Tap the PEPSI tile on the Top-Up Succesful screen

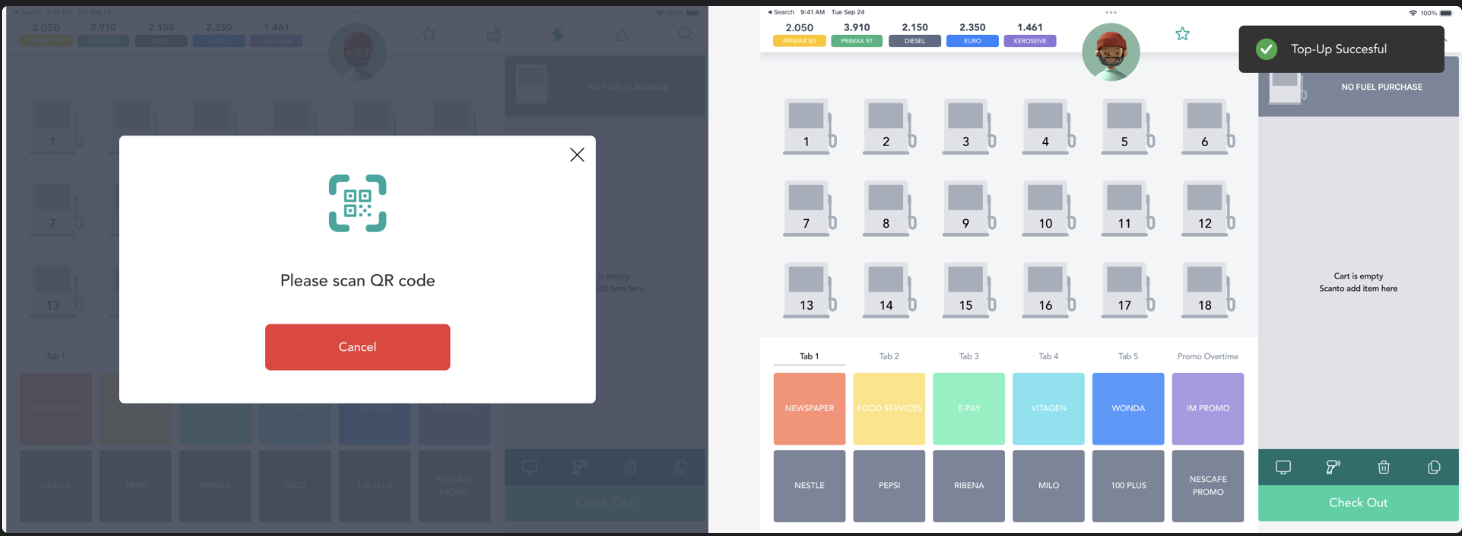pyautogui.click(x=889, y=486)
